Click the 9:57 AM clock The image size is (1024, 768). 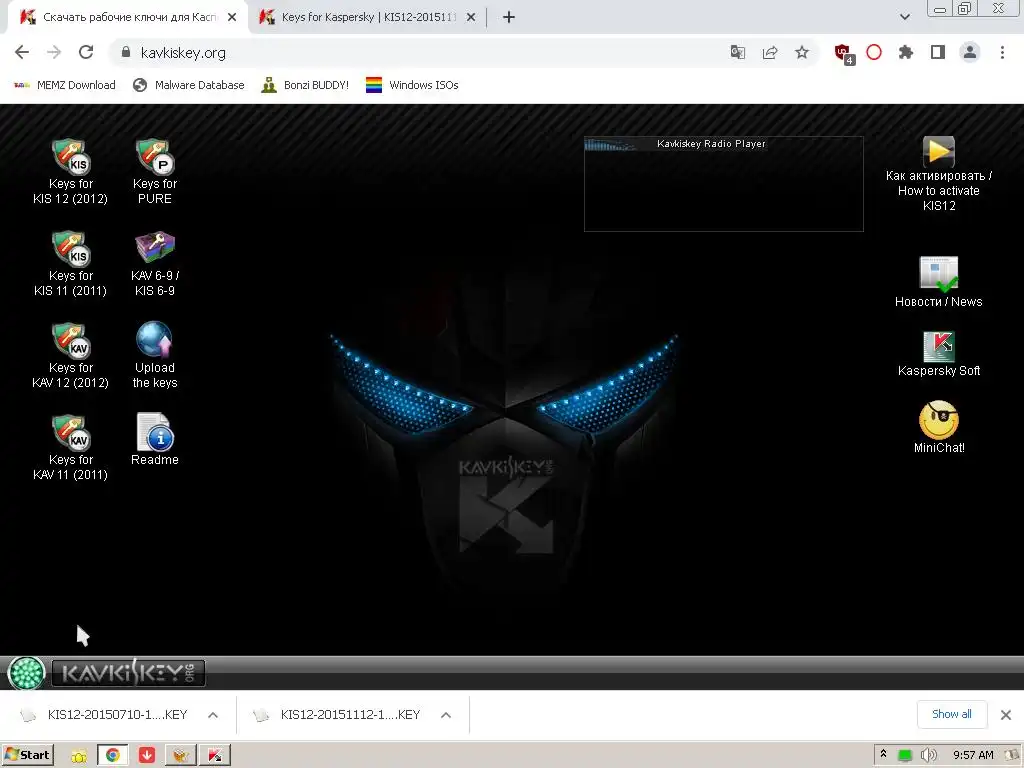click(973, 755)
